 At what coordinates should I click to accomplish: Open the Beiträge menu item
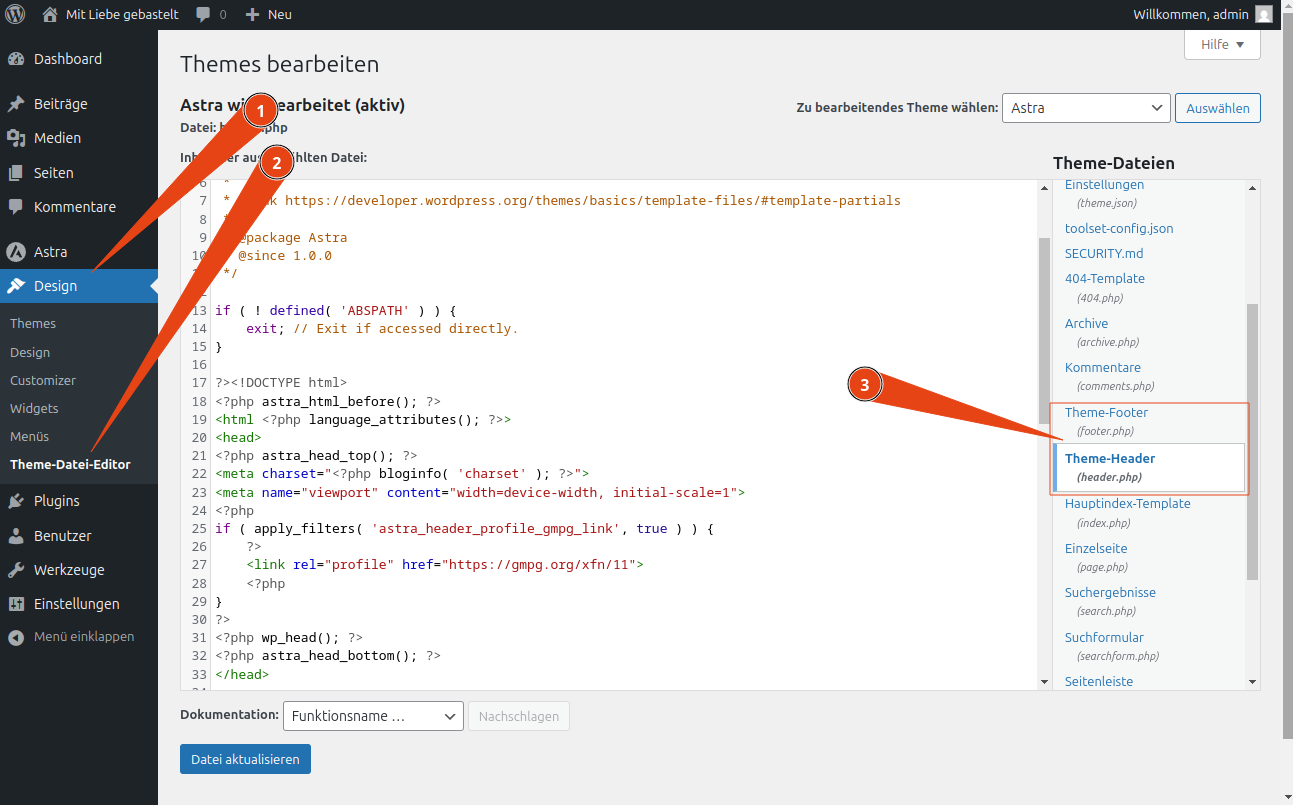click(79, 104)
